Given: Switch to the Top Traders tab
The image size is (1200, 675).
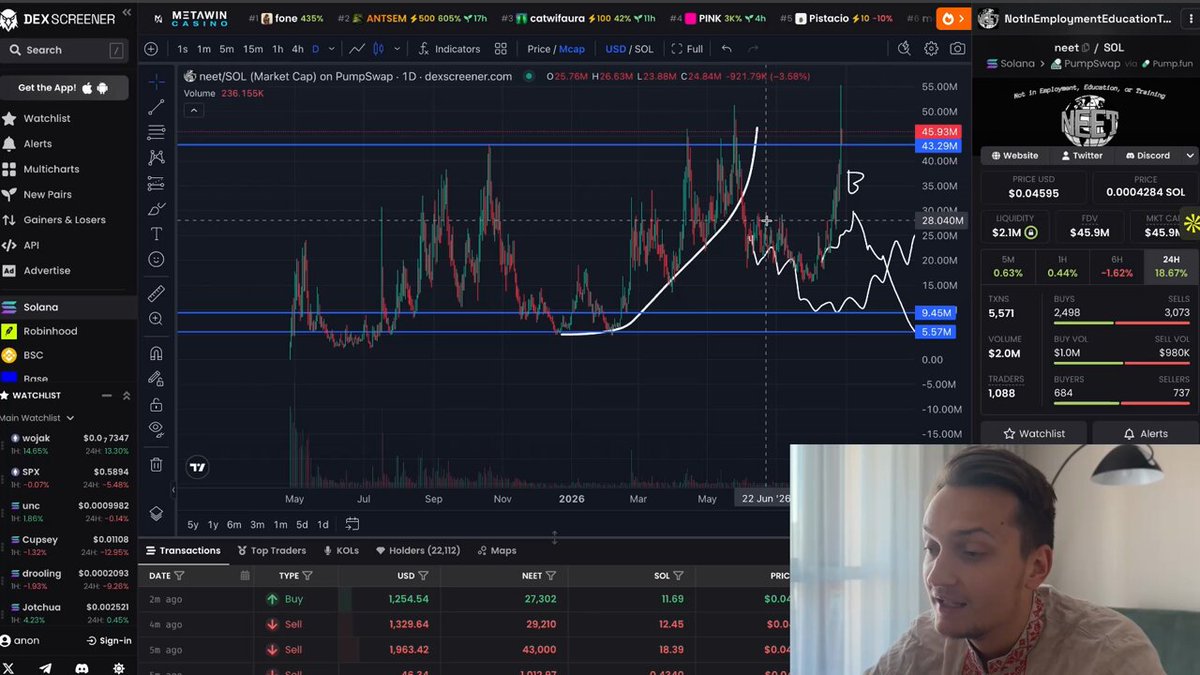Looking at the screenshot, I should pos(272,551).
